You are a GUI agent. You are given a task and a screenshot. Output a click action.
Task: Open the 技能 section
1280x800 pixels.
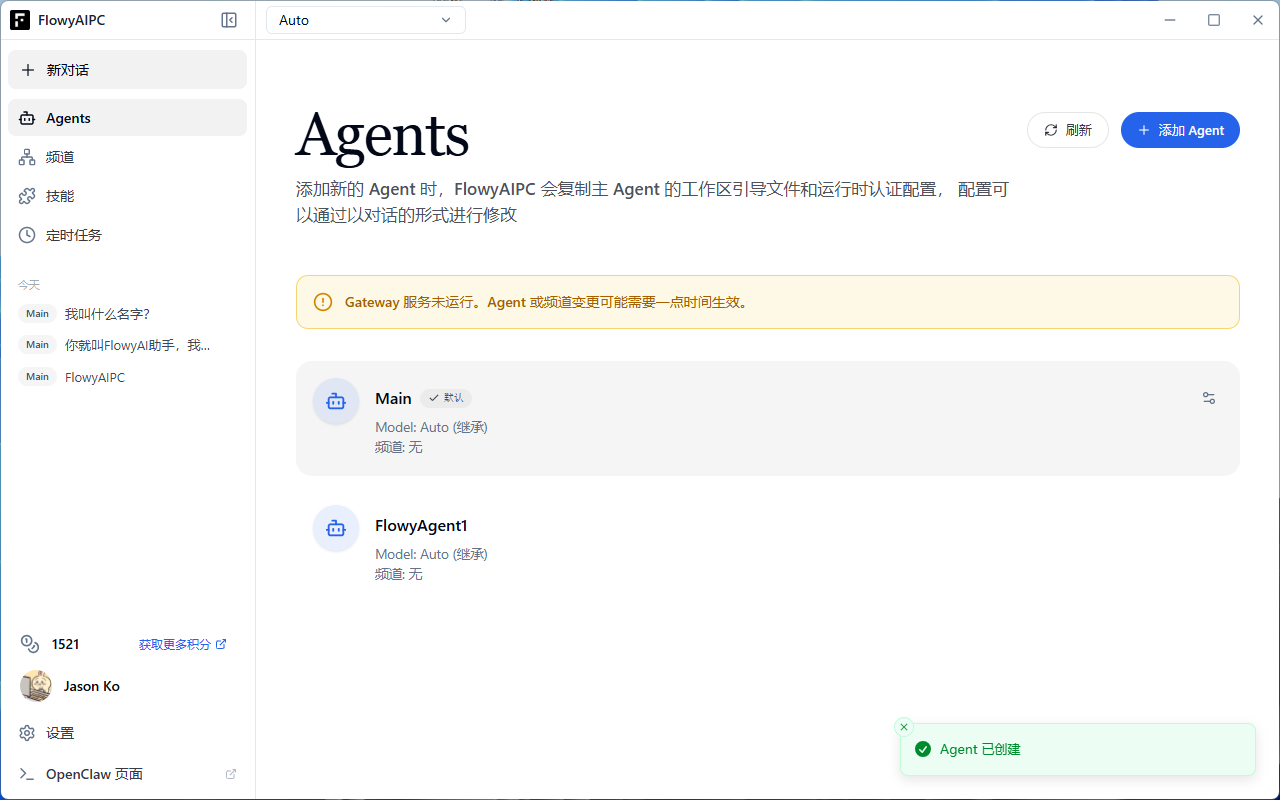(x=127, y=195)
